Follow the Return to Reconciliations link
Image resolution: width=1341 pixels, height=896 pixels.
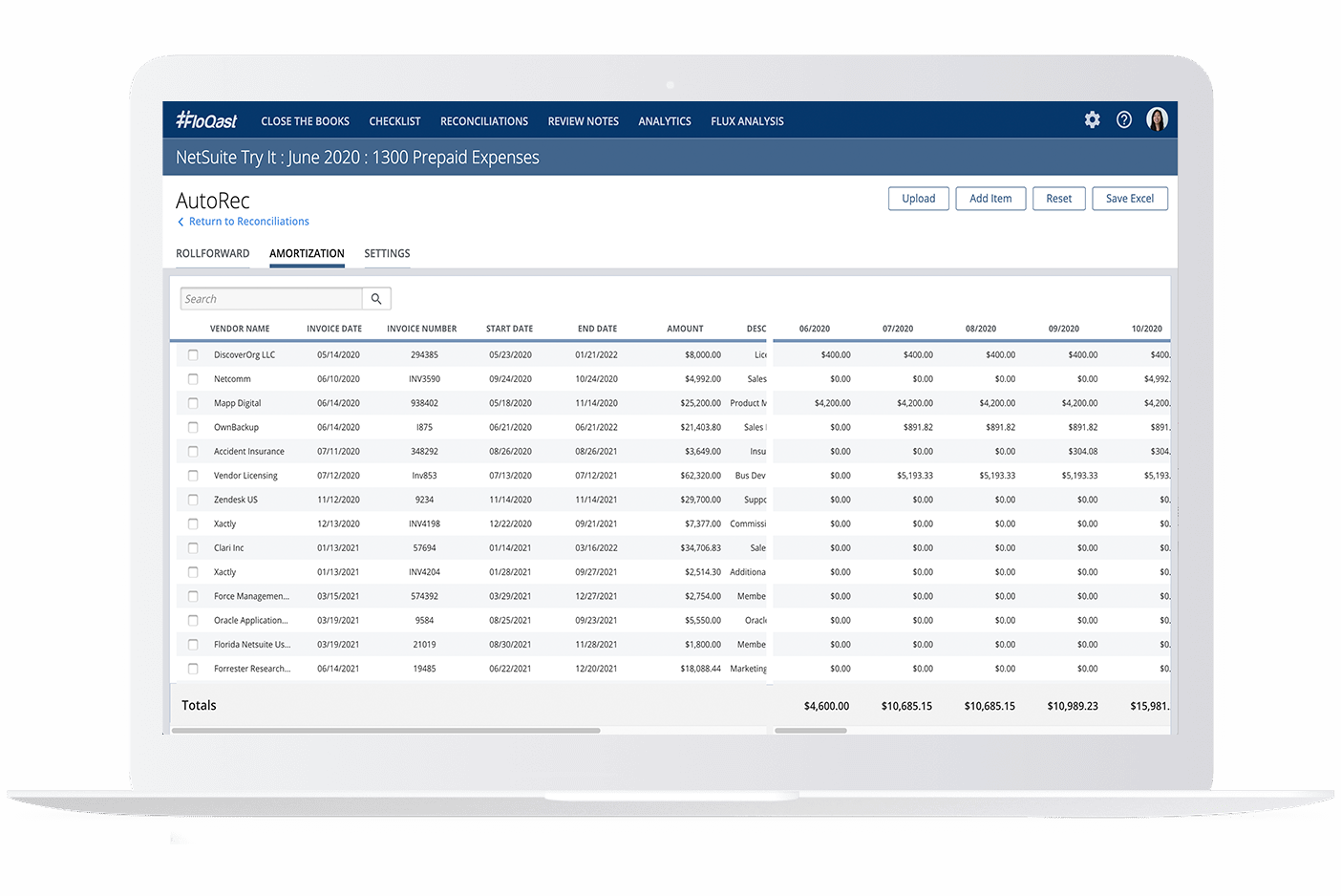coord(248,222)
